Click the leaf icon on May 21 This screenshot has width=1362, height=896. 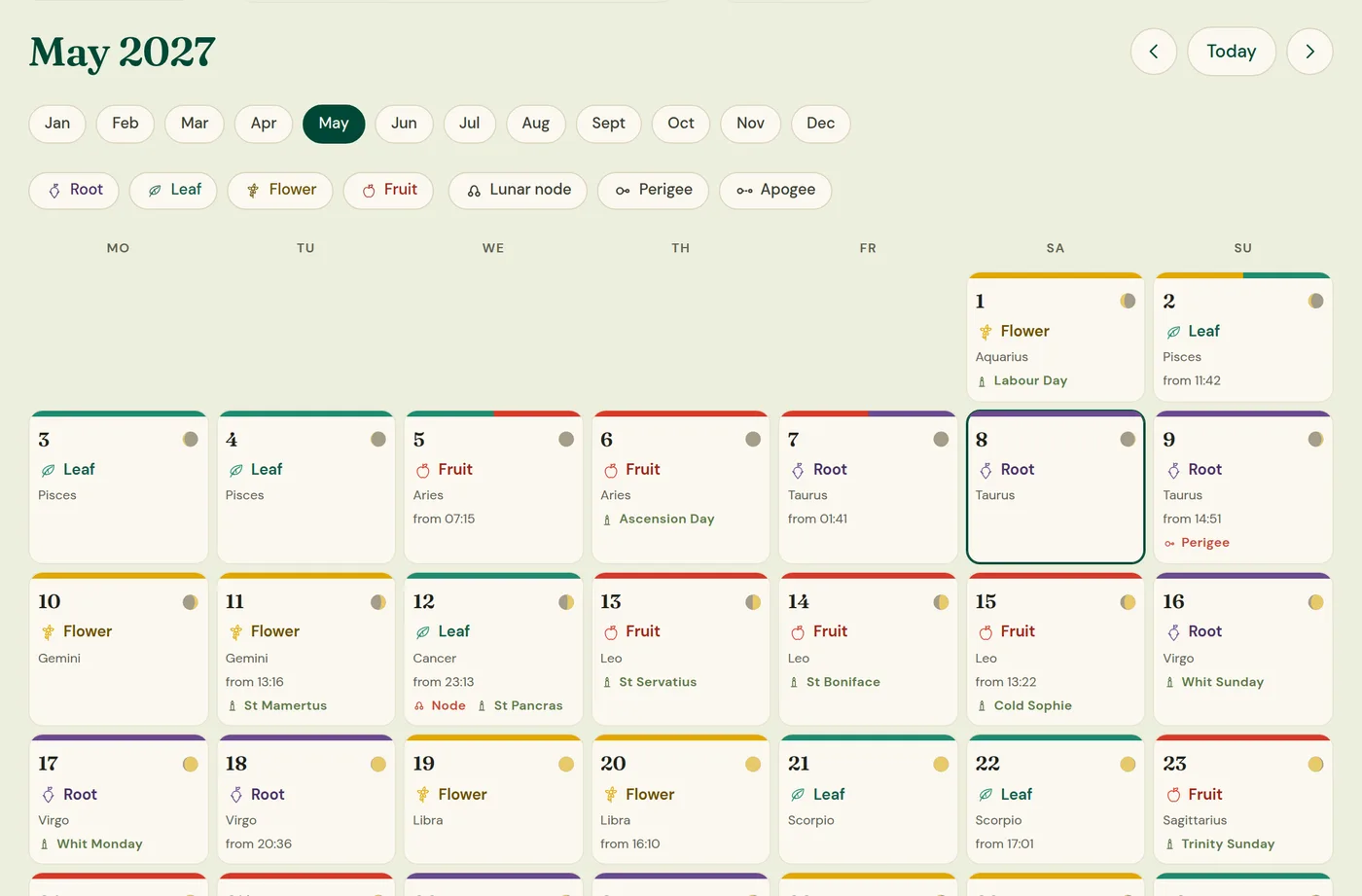798,795
